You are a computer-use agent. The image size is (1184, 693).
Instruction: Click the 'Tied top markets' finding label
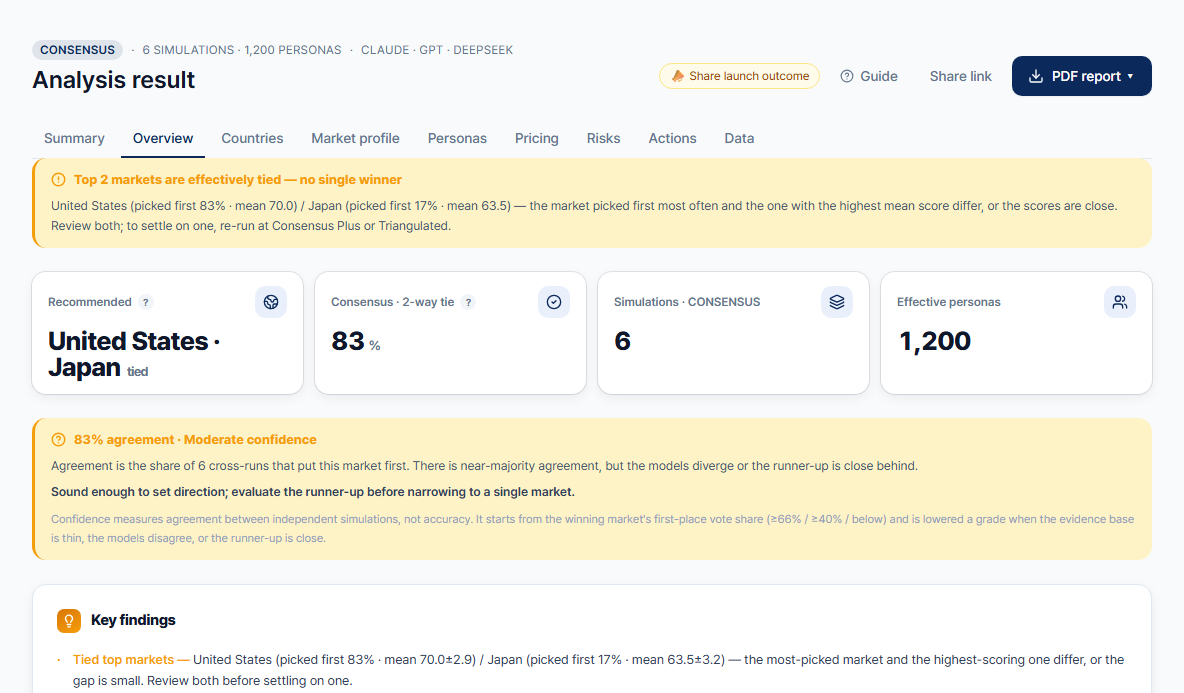(123, 660)
